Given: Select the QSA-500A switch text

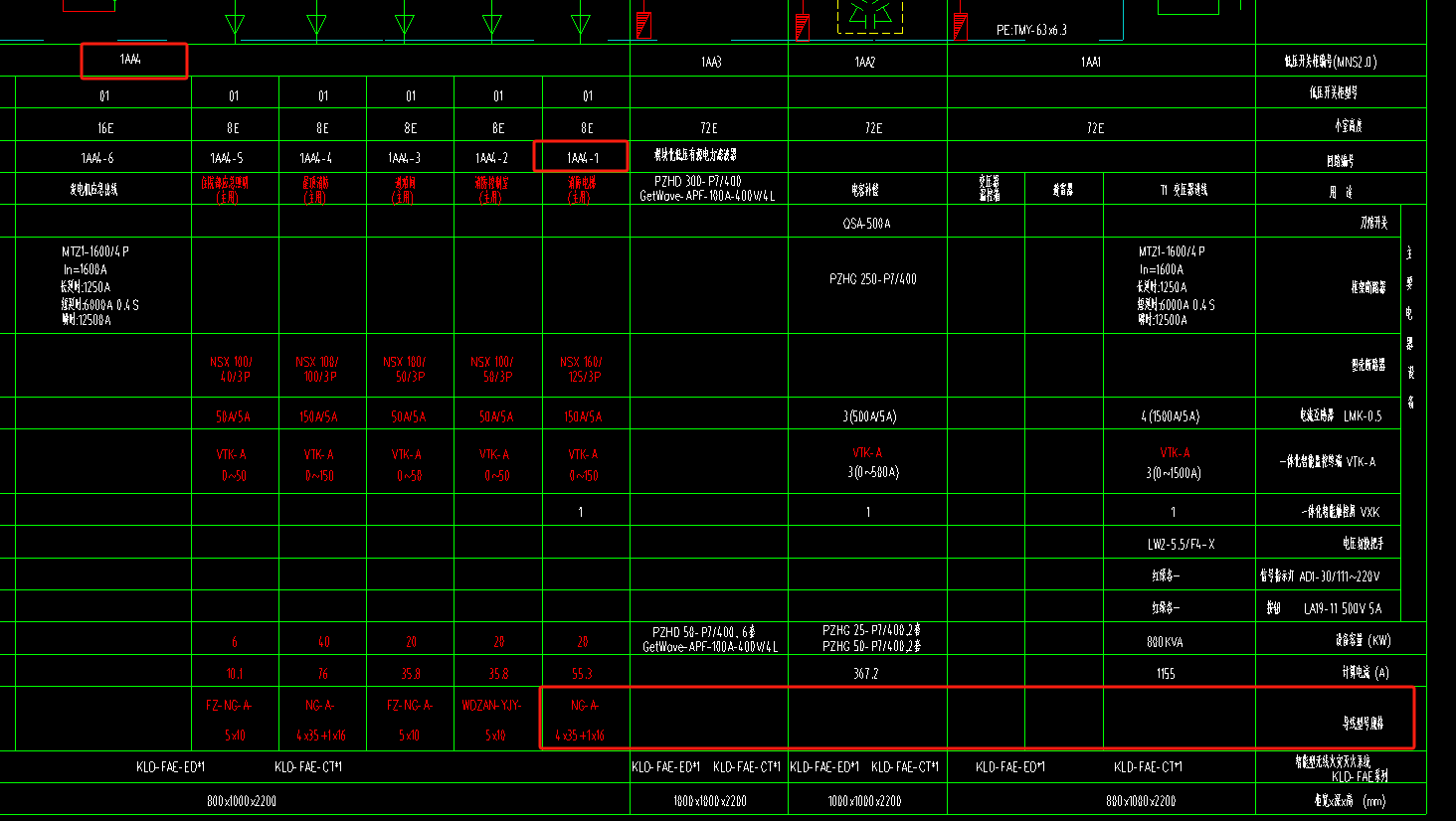Looking at the screenshot, I should 866,224.
